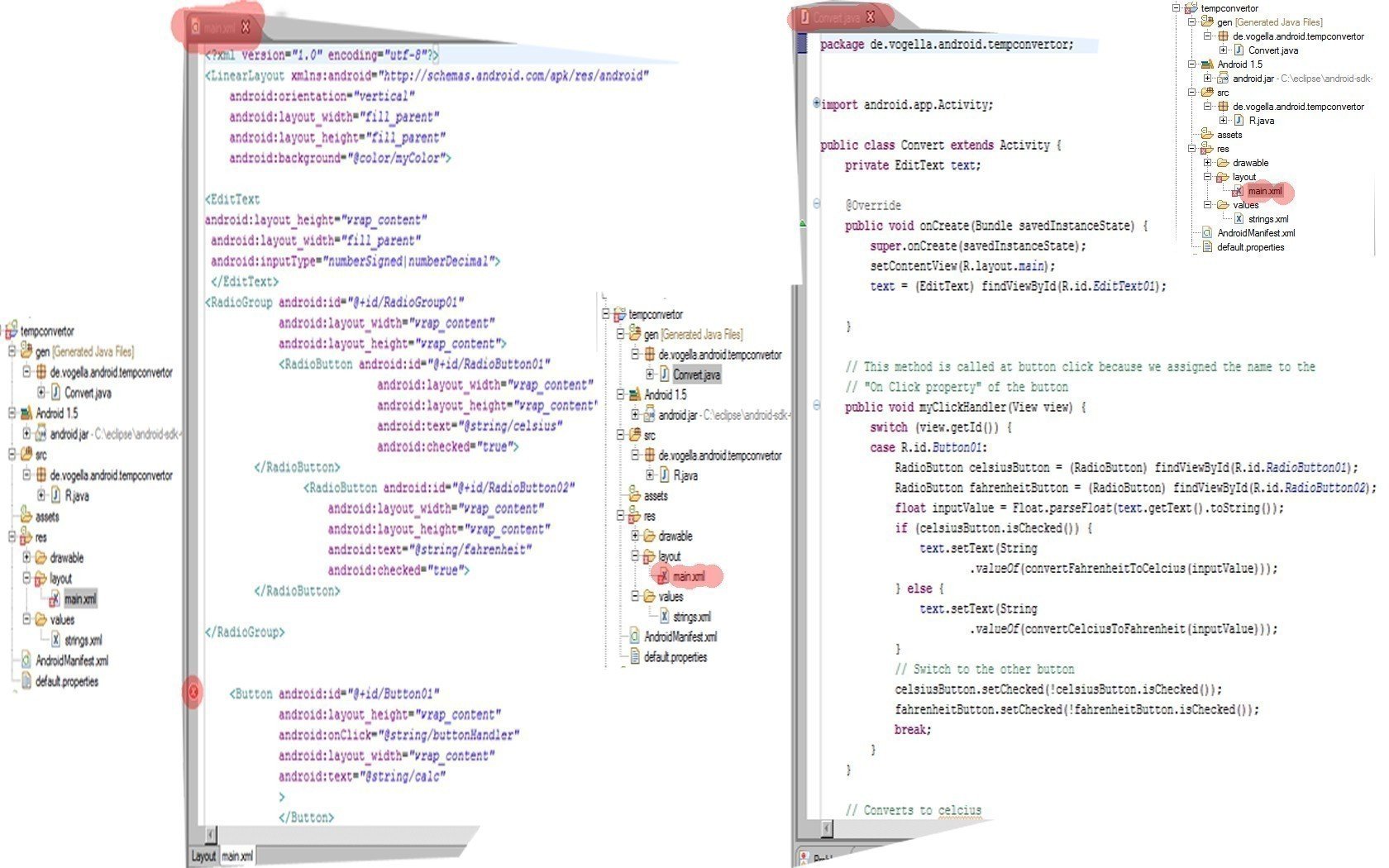The width and height of the screenshot is (1389, 868).
Task: Click android:onClick attribute line in XML editor
Action: tap(399, 735)
